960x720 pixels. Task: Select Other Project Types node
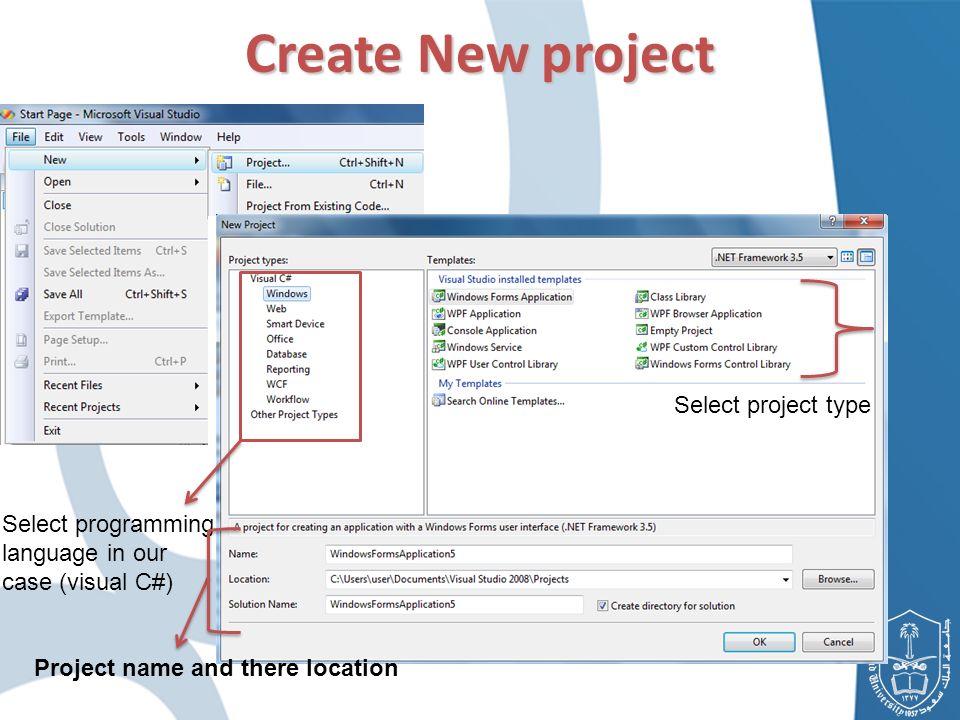click(x=294, y=414)
